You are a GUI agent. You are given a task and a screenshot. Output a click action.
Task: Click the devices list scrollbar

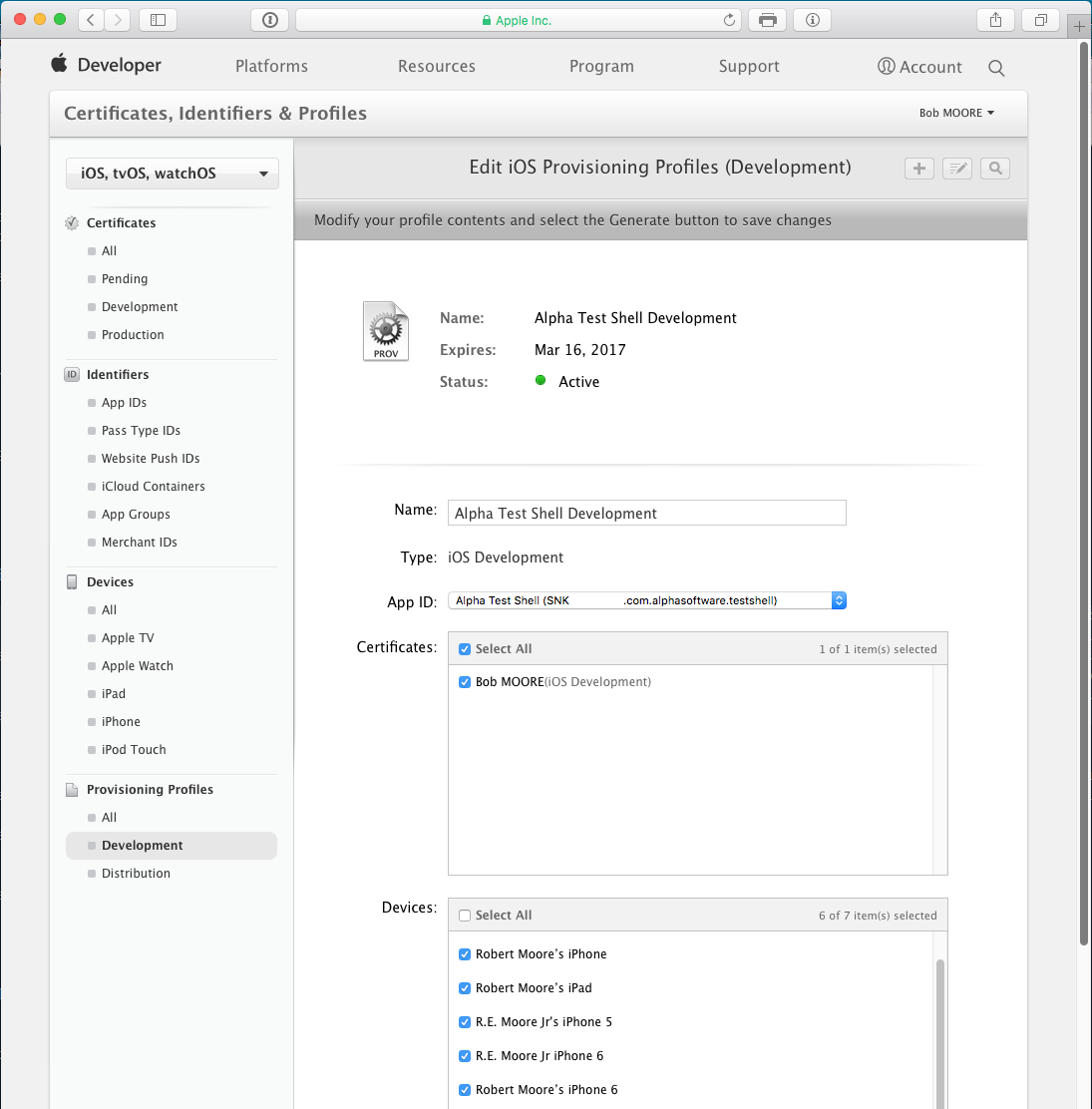(x=940, y=1032)
